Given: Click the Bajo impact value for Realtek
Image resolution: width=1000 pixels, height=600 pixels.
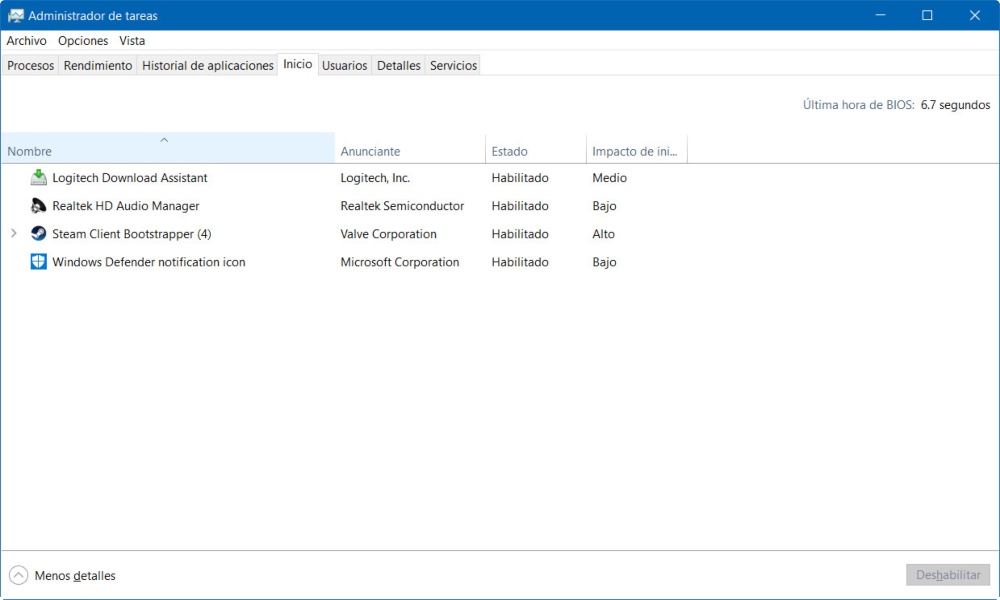Looking at the screenshot, I should tap(605, 206).
